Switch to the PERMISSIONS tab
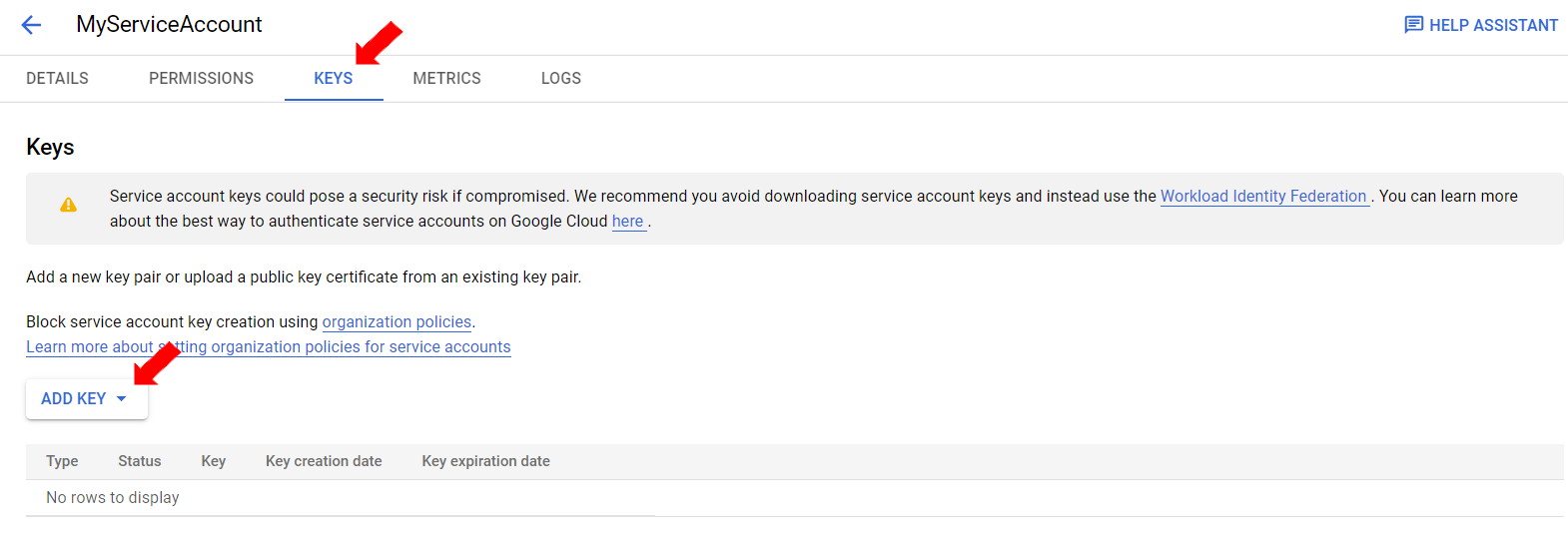 tap(201, 78)
